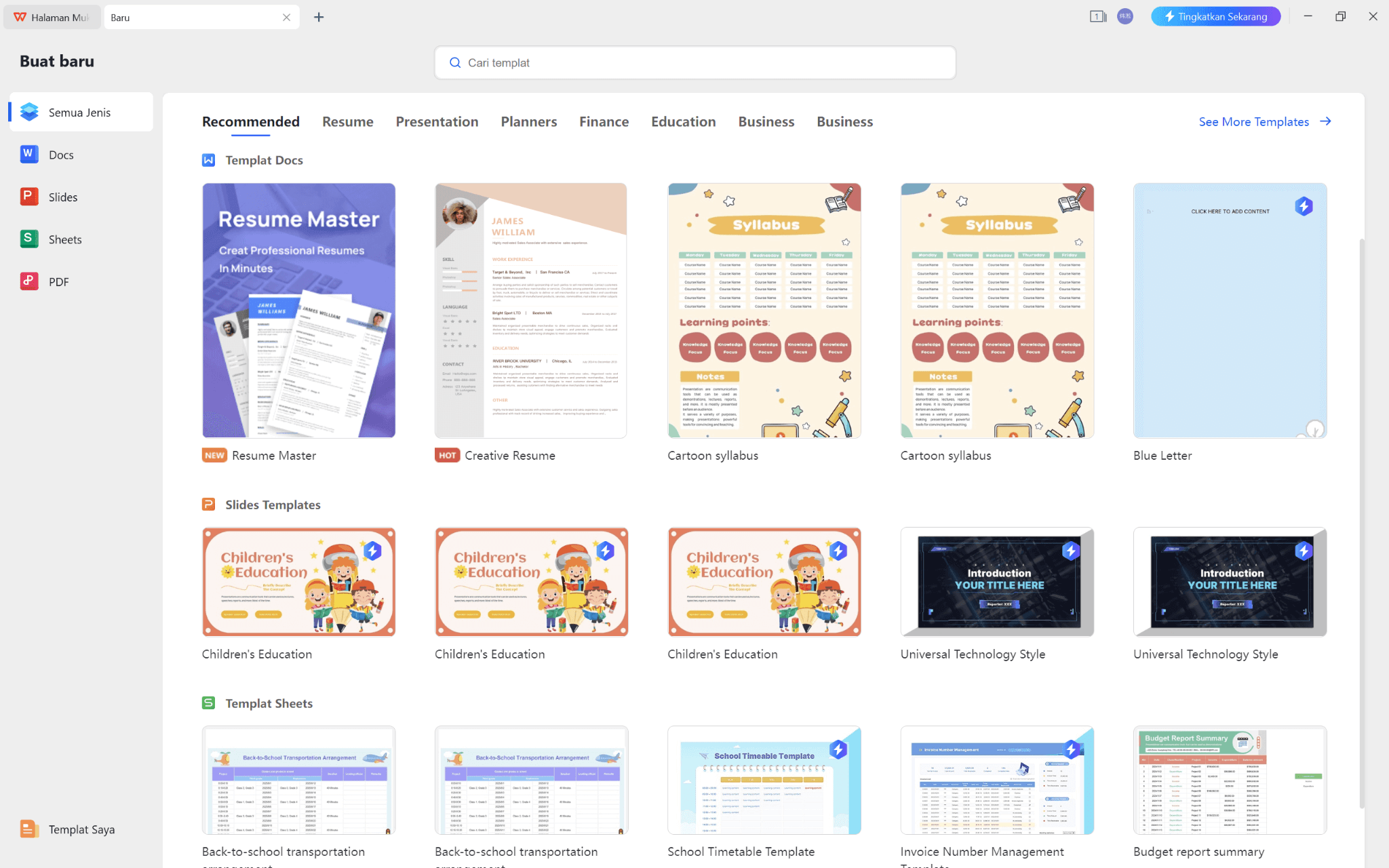Click the search magnifier icon

coord(455,62)
